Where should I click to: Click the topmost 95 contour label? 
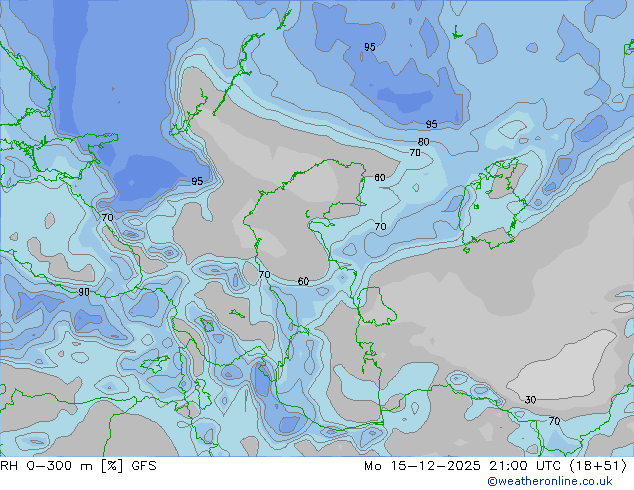370,47
